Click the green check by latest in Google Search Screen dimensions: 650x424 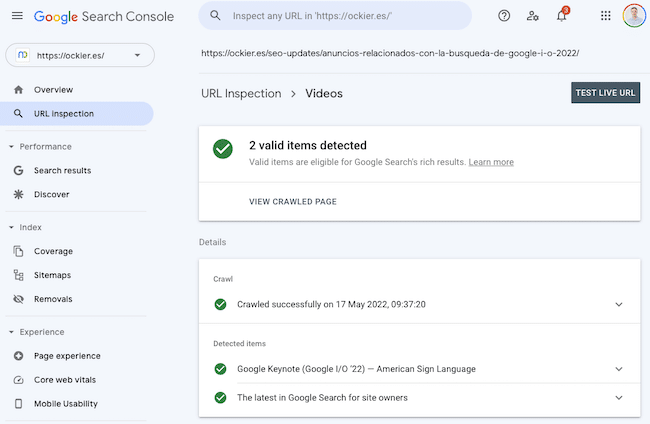pos(221,397)
